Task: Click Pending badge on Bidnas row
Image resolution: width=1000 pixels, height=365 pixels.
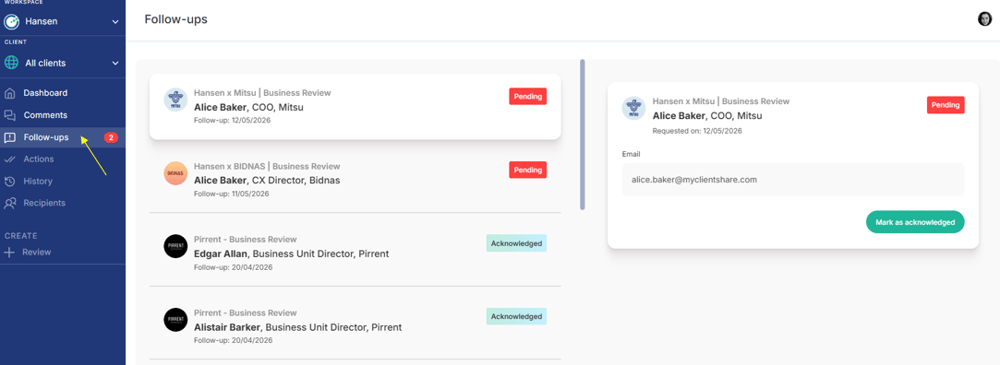Action: click(527, 170)
